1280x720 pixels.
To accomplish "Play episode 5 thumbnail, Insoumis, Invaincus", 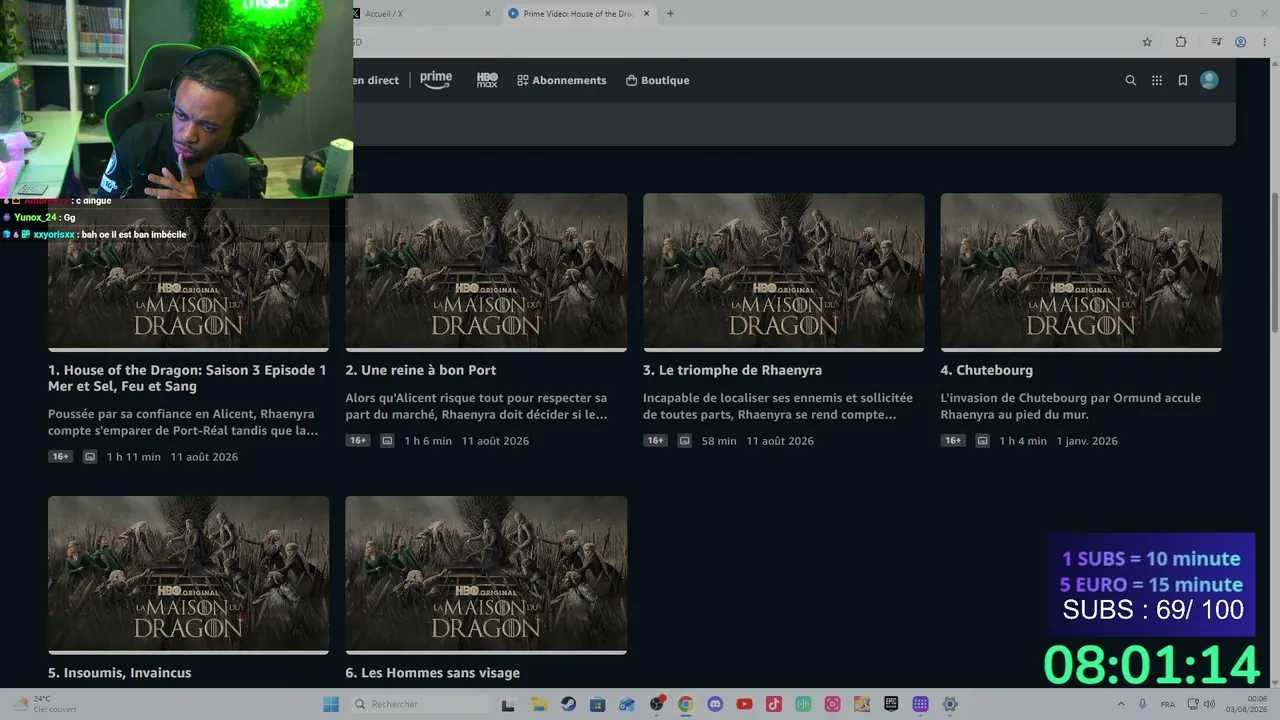I will pyautogui.click(x=188, y=575).
